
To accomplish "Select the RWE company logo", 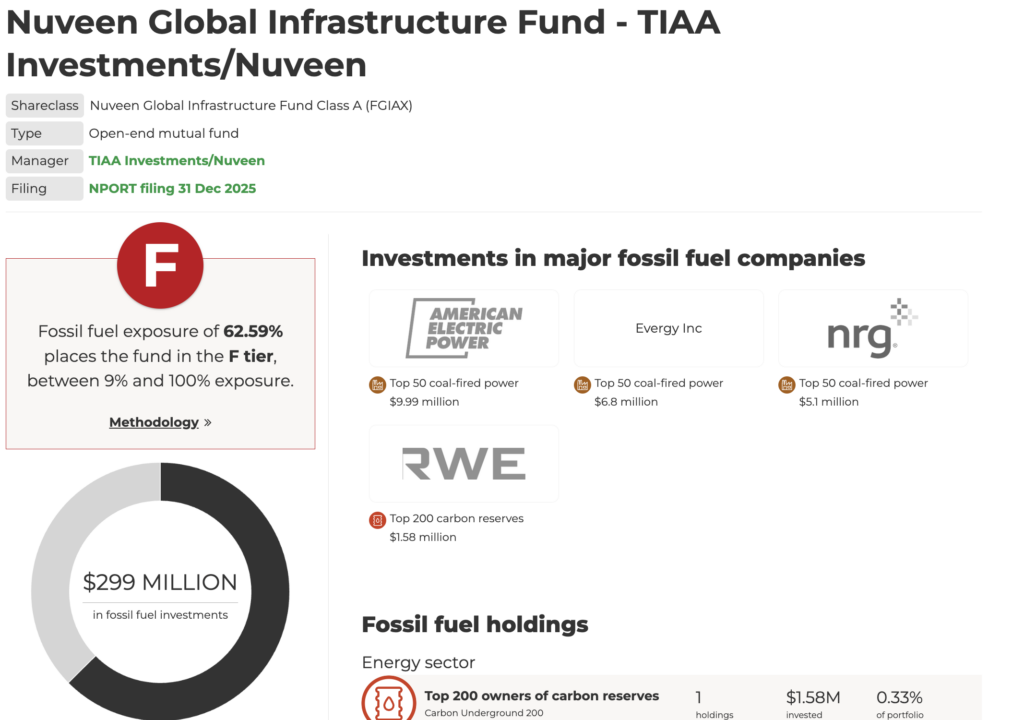I will (x=463, y=462).
